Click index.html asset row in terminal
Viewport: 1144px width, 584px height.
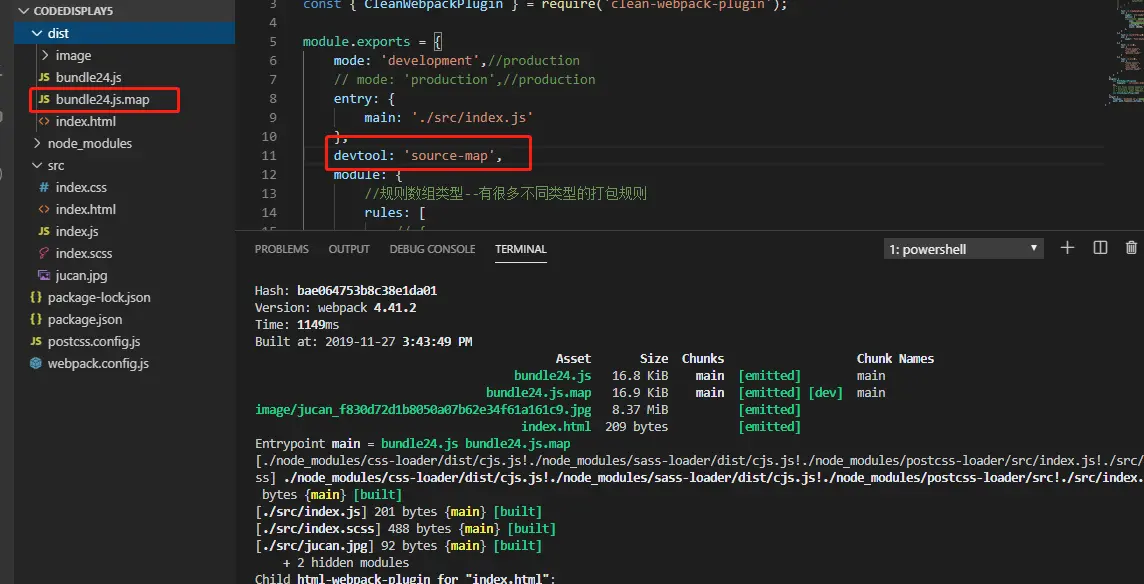(556, 427)
